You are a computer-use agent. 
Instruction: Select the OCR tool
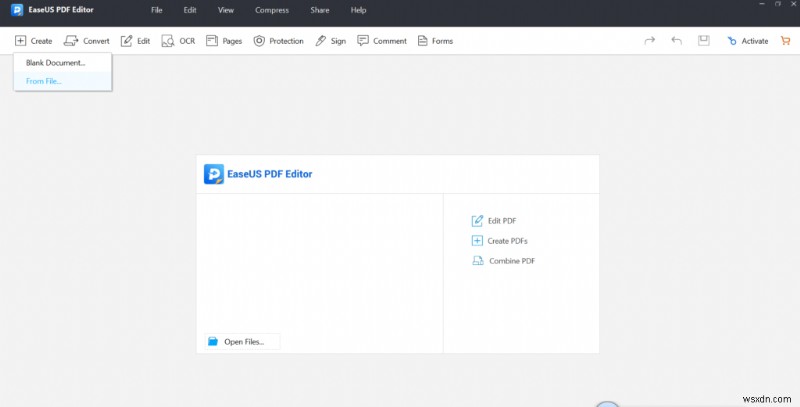(178, 41)
